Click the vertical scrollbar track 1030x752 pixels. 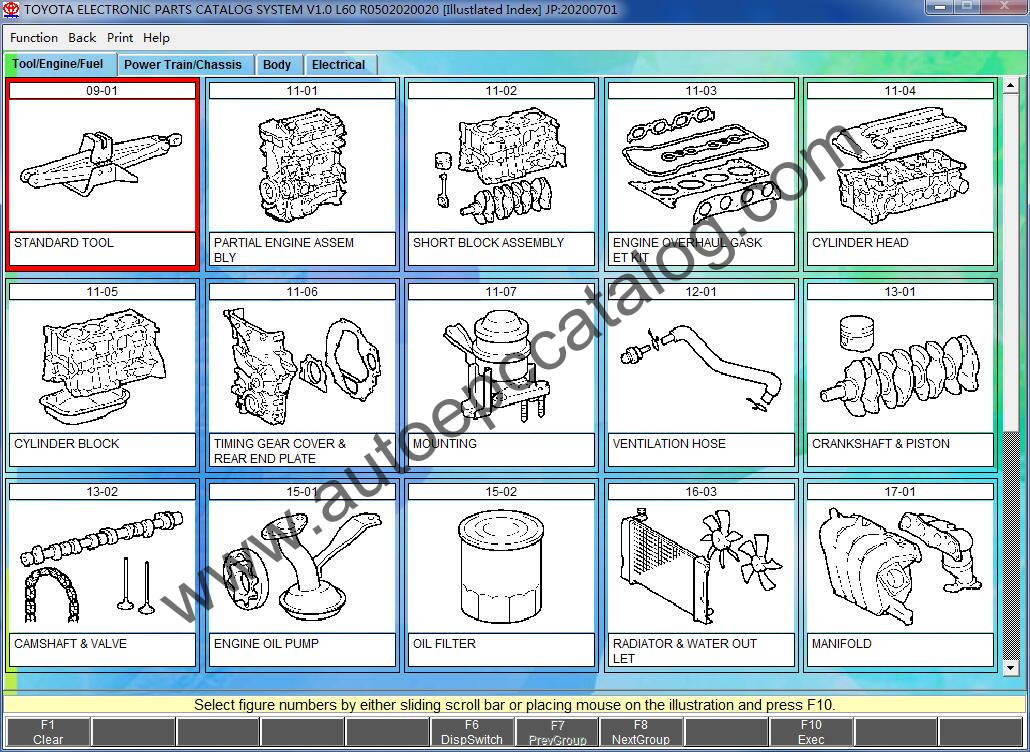click(x=1010, y=545)
